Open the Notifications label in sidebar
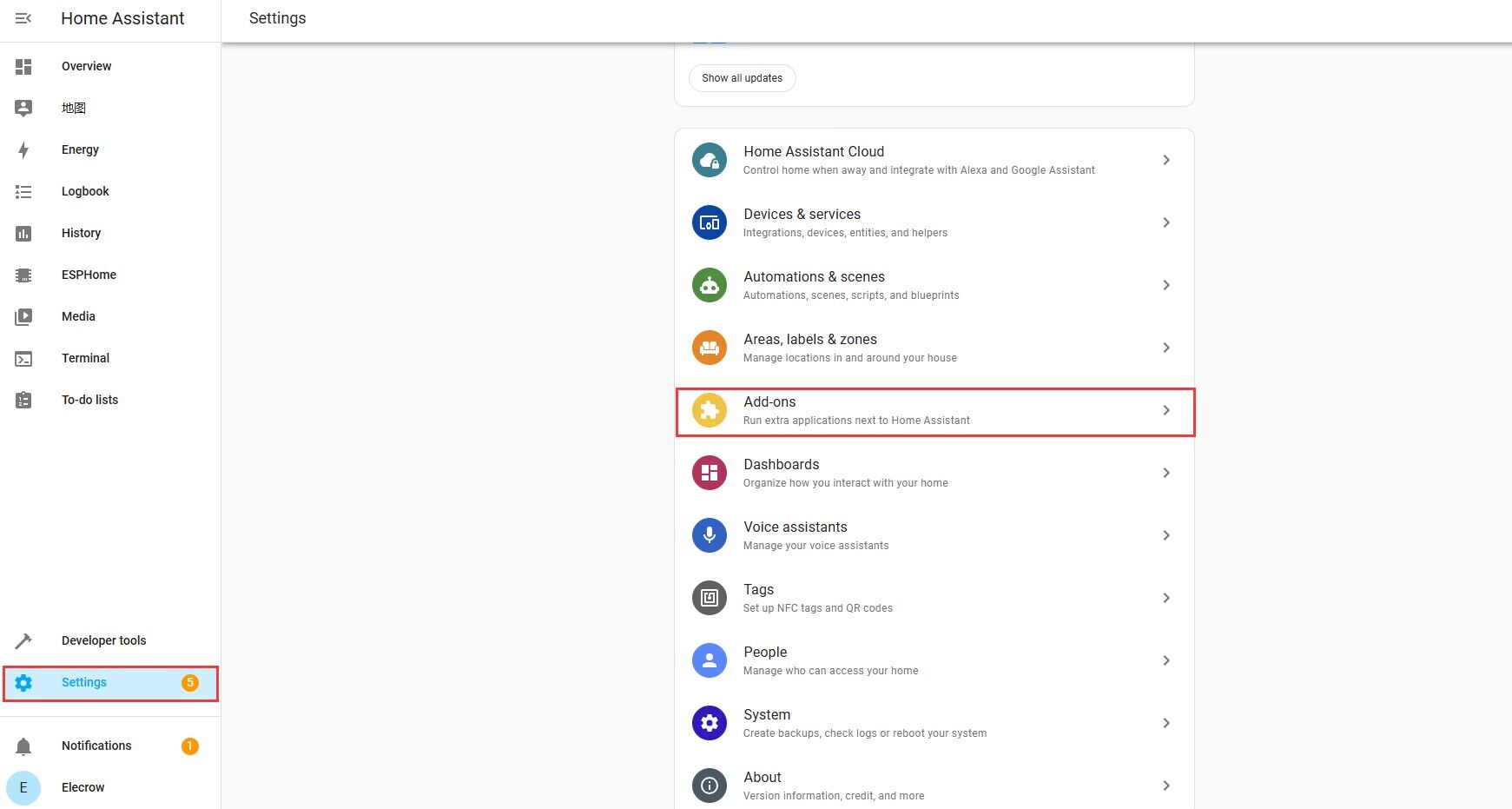Screen dimensions: 1512x809 pyautogui.click(x=96, y=746)
